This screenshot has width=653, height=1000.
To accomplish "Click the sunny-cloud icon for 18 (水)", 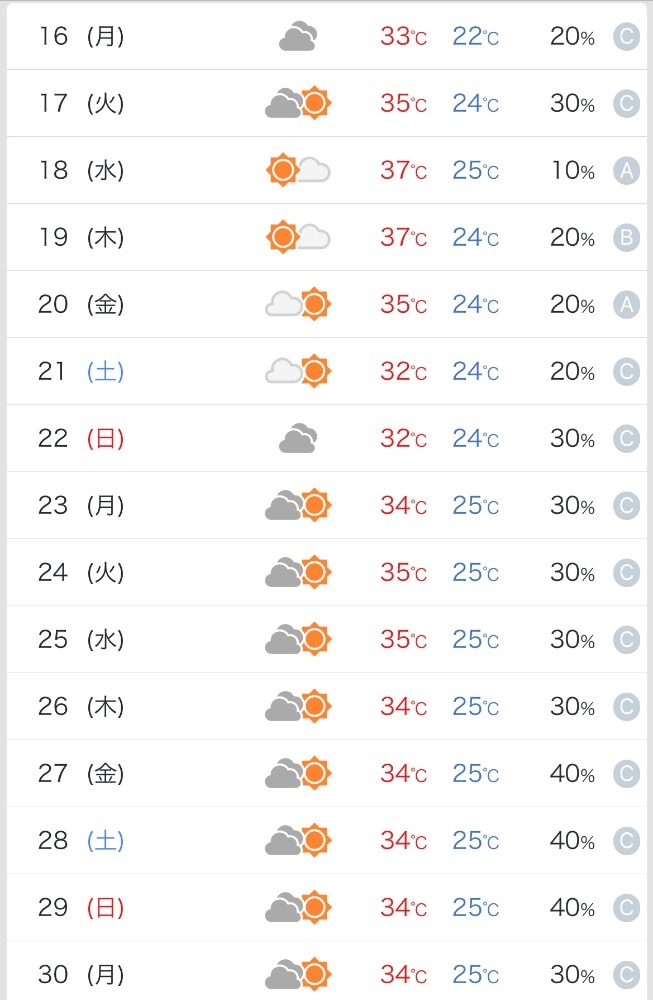I will click(298, 170).
